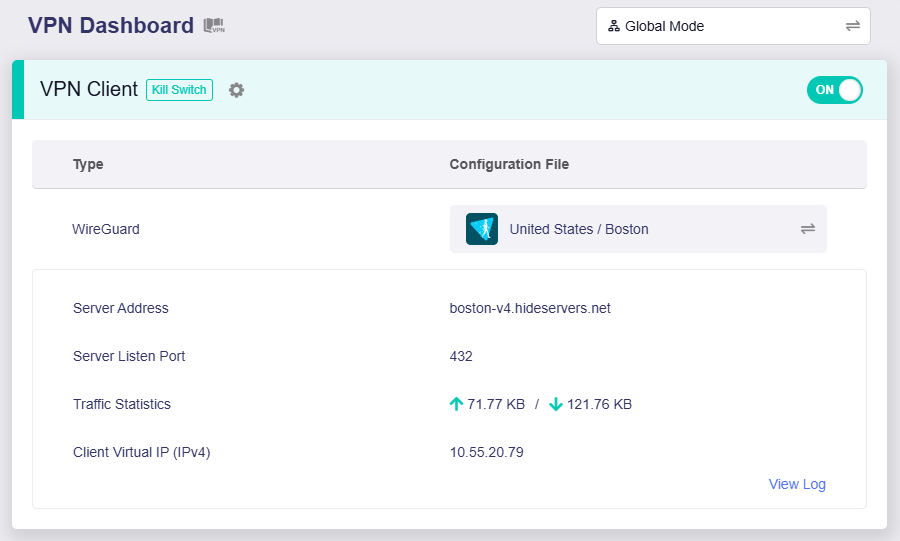Open the VPN manual icon beside the title
Image resolution: width=900 pixels, height=541 pixels.
tap(214, 26)
